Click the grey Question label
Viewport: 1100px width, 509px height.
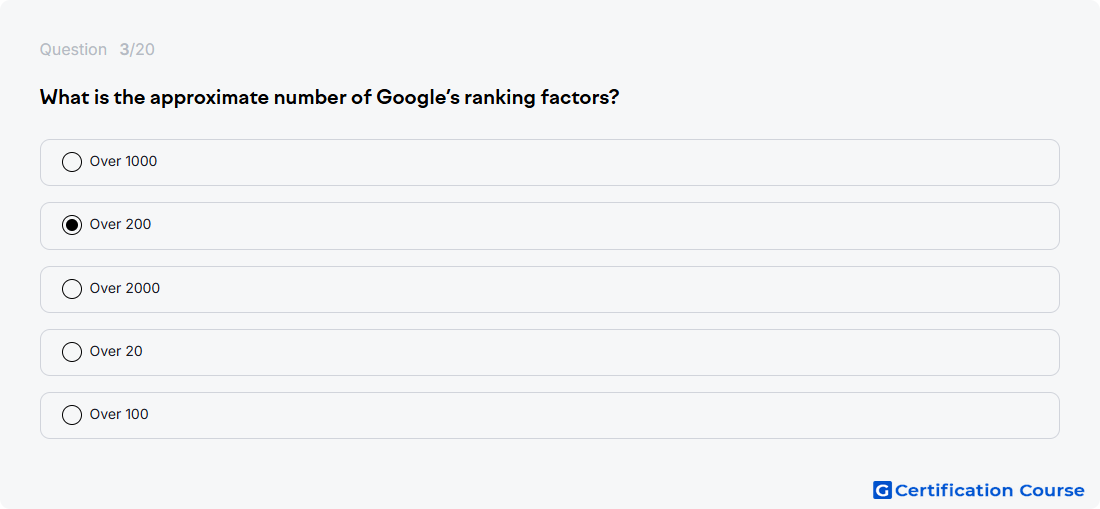pos(73,50)
